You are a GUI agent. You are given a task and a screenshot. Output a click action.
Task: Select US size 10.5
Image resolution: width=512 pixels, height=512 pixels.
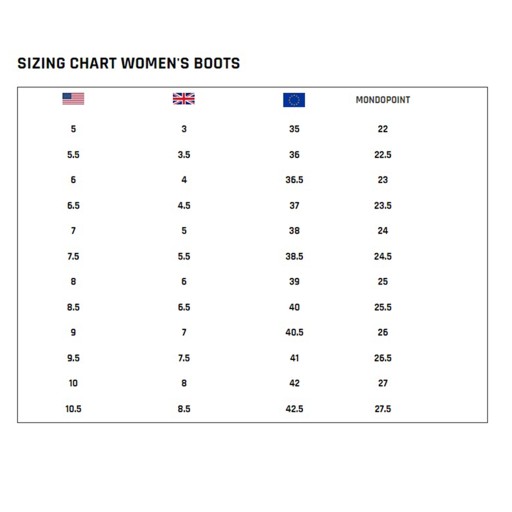tap(73, 409)
